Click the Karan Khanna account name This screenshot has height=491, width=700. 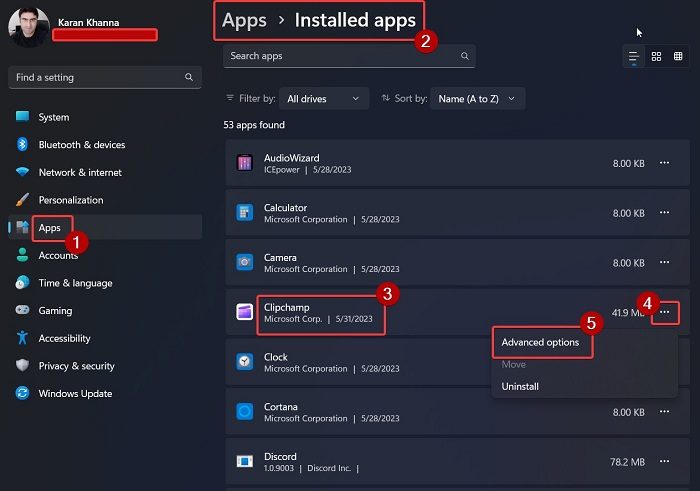point(88,22)
